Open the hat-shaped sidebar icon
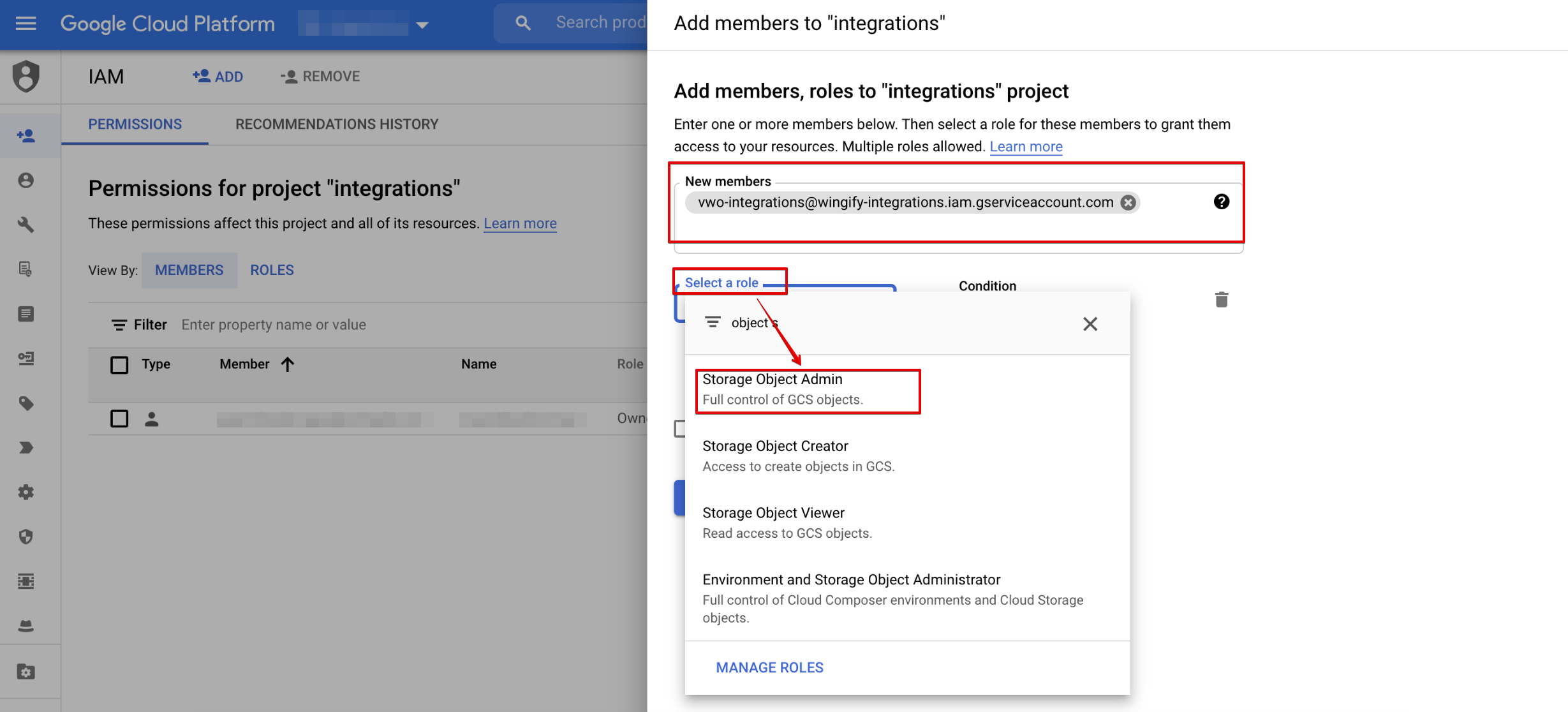 (26, 626)
